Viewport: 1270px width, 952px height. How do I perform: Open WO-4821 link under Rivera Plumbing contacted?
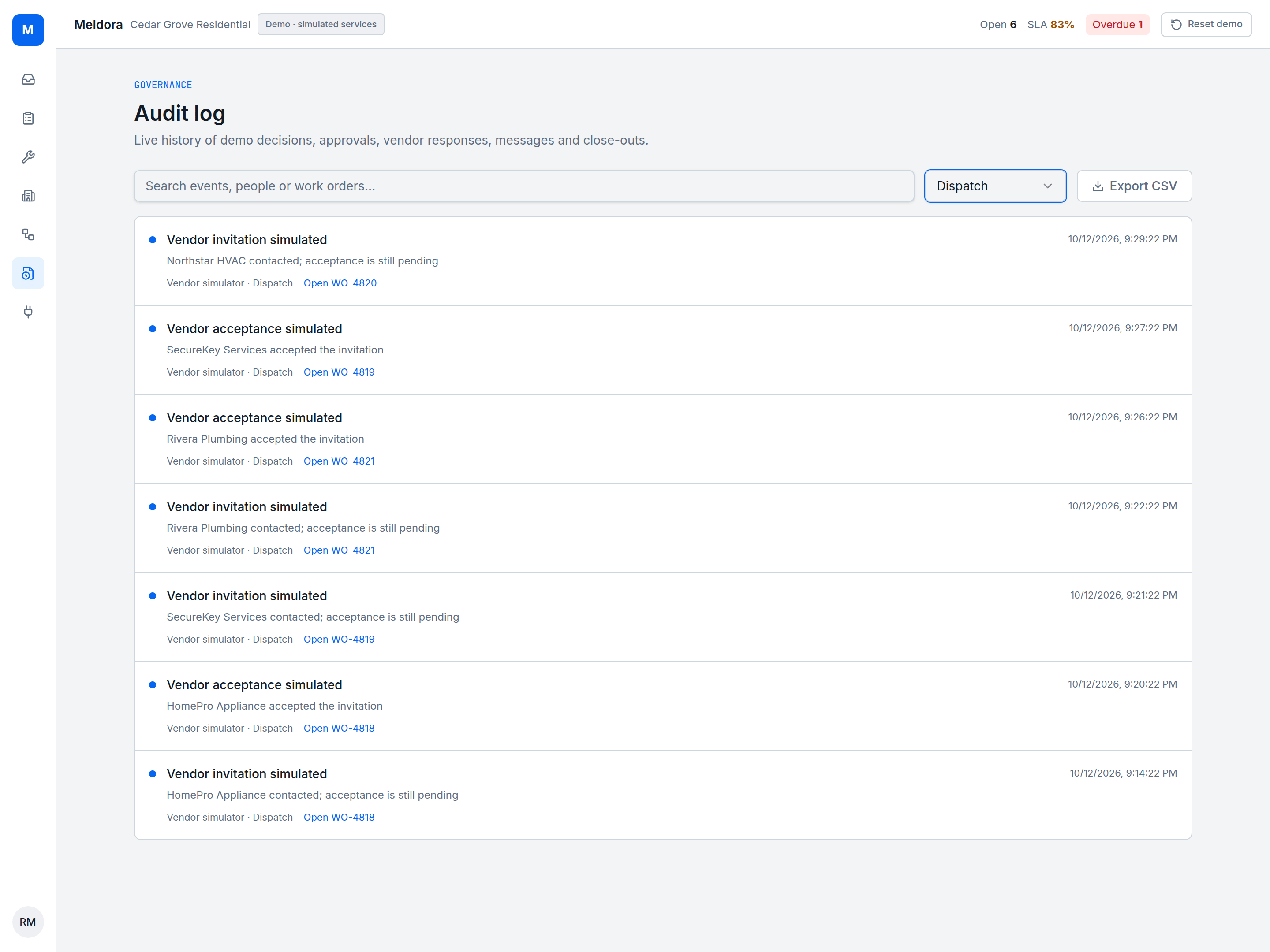pos(339,550)
